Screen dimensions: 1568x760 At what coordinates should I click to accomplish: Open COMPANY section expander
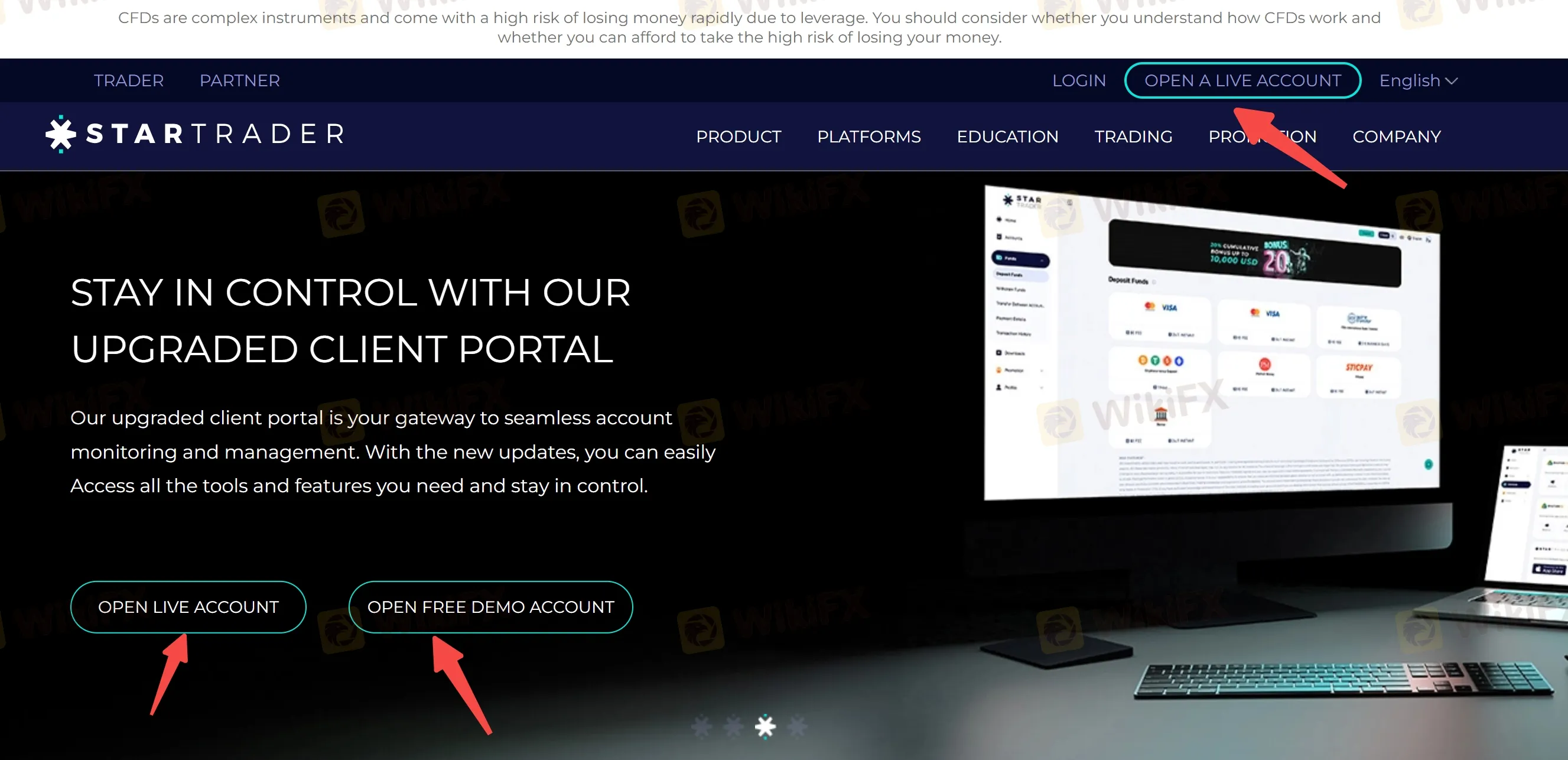click(1396, 137)
